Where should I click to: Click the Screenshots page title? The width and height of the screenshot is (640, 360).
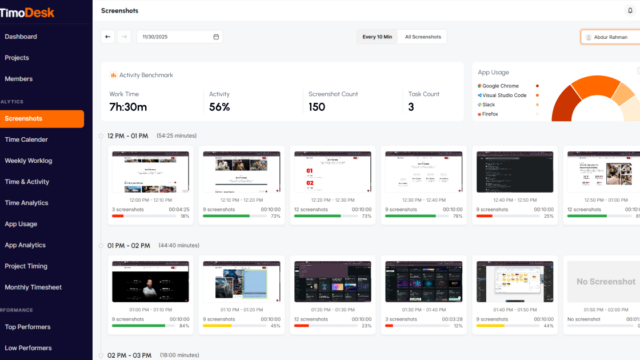tap(120, 11)
